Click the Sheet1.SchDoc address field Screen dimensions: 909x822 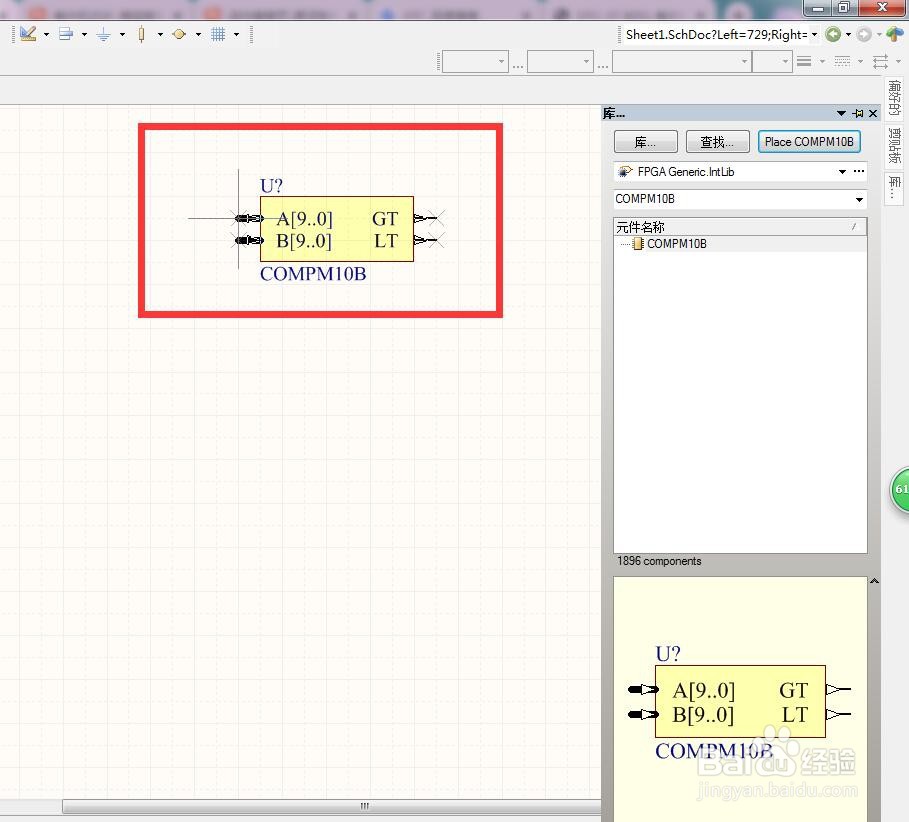pos(717,35)
